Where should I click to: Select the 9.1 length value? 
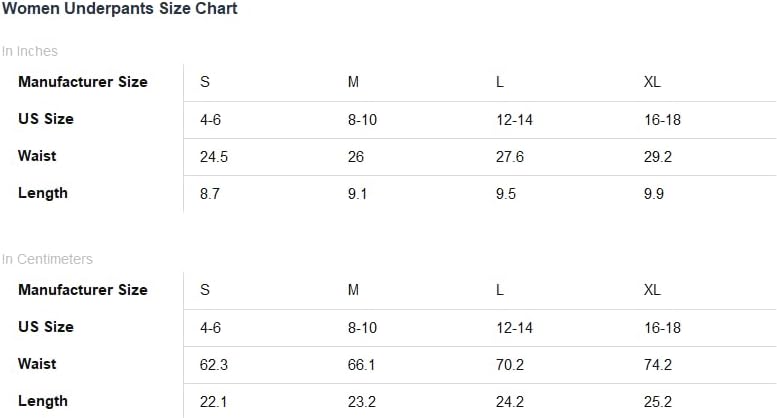coord(357,194)
